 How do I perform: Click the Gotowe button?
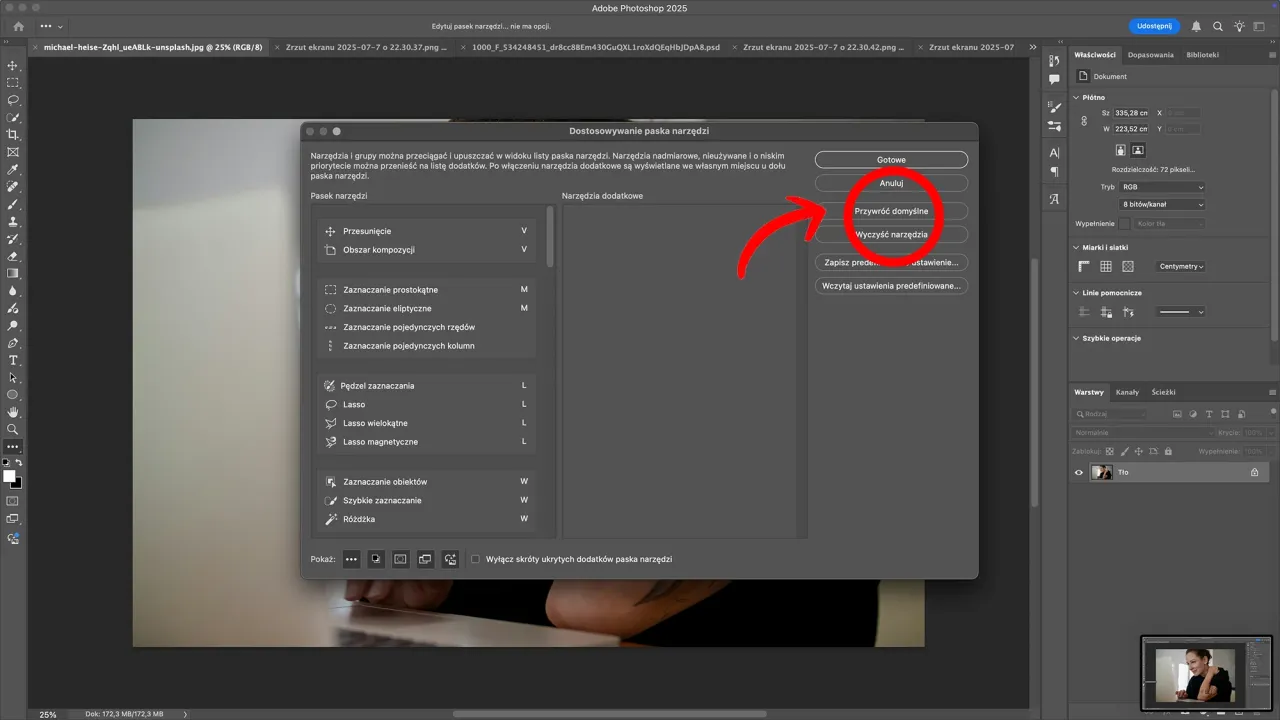point(890,159)
